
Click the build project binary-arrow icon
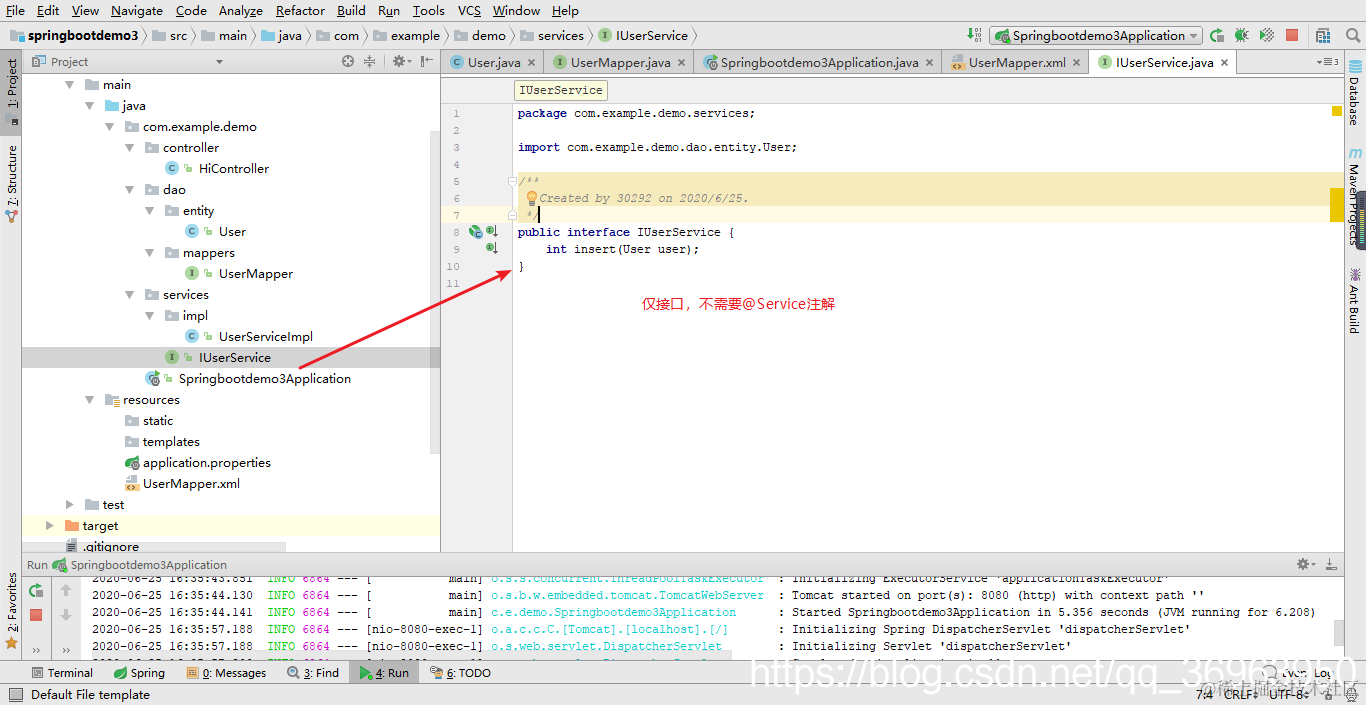point(975,35)
